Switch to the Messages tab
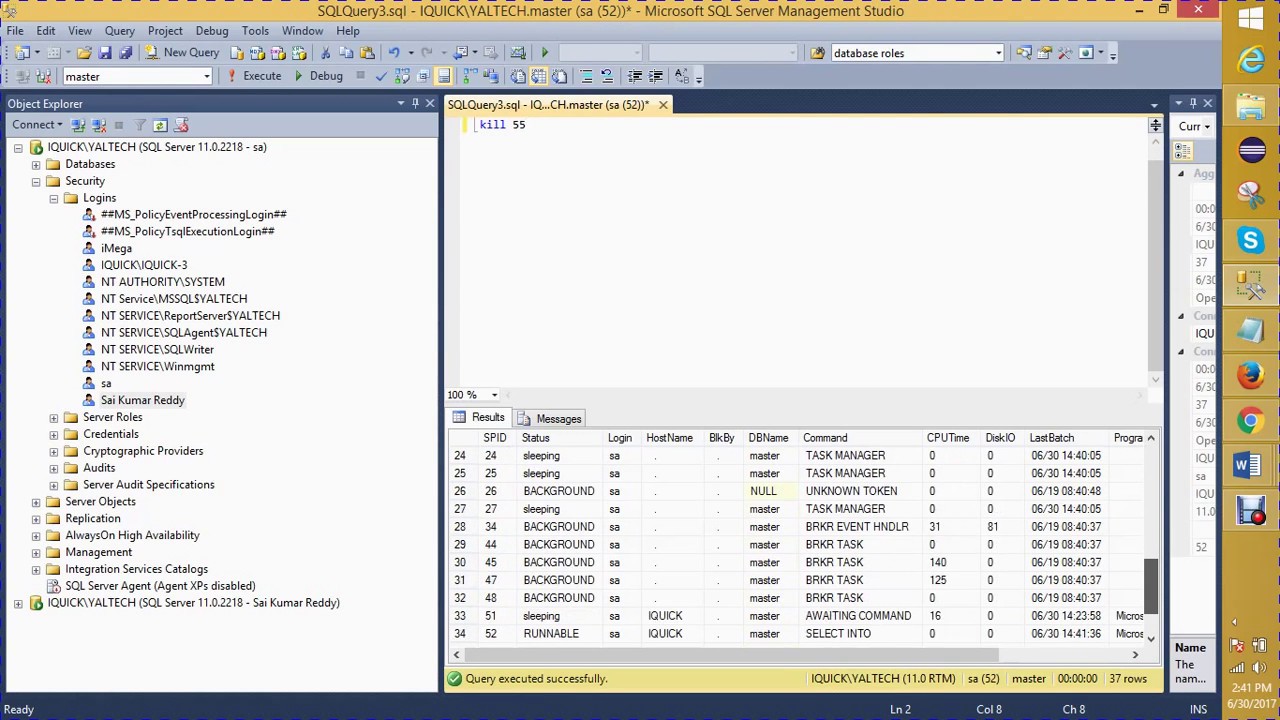Viewport: 1280px width, 720px height. (x=549, y=419)
